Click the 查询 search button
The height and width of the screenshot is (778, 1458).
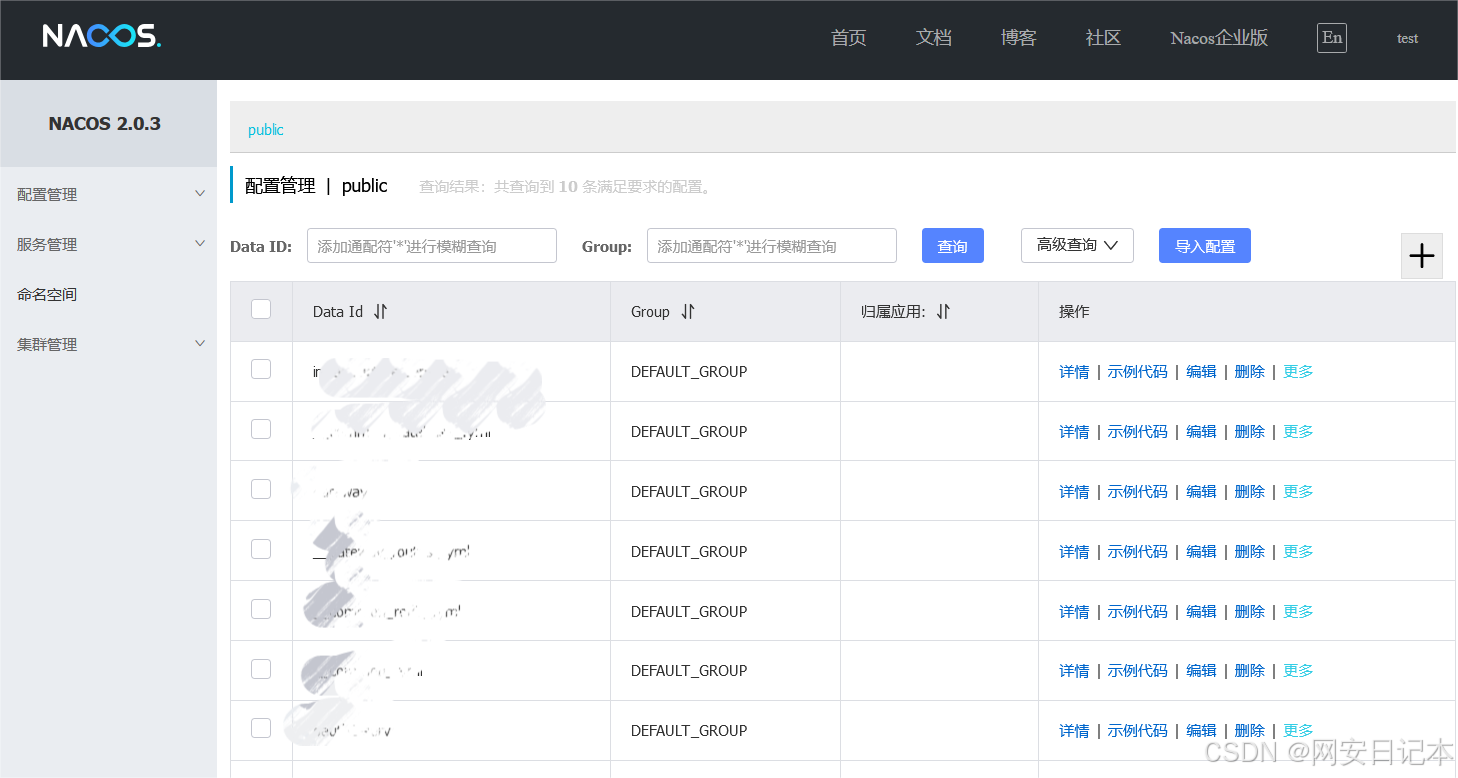pyautogui.click(x=952, y=246)
